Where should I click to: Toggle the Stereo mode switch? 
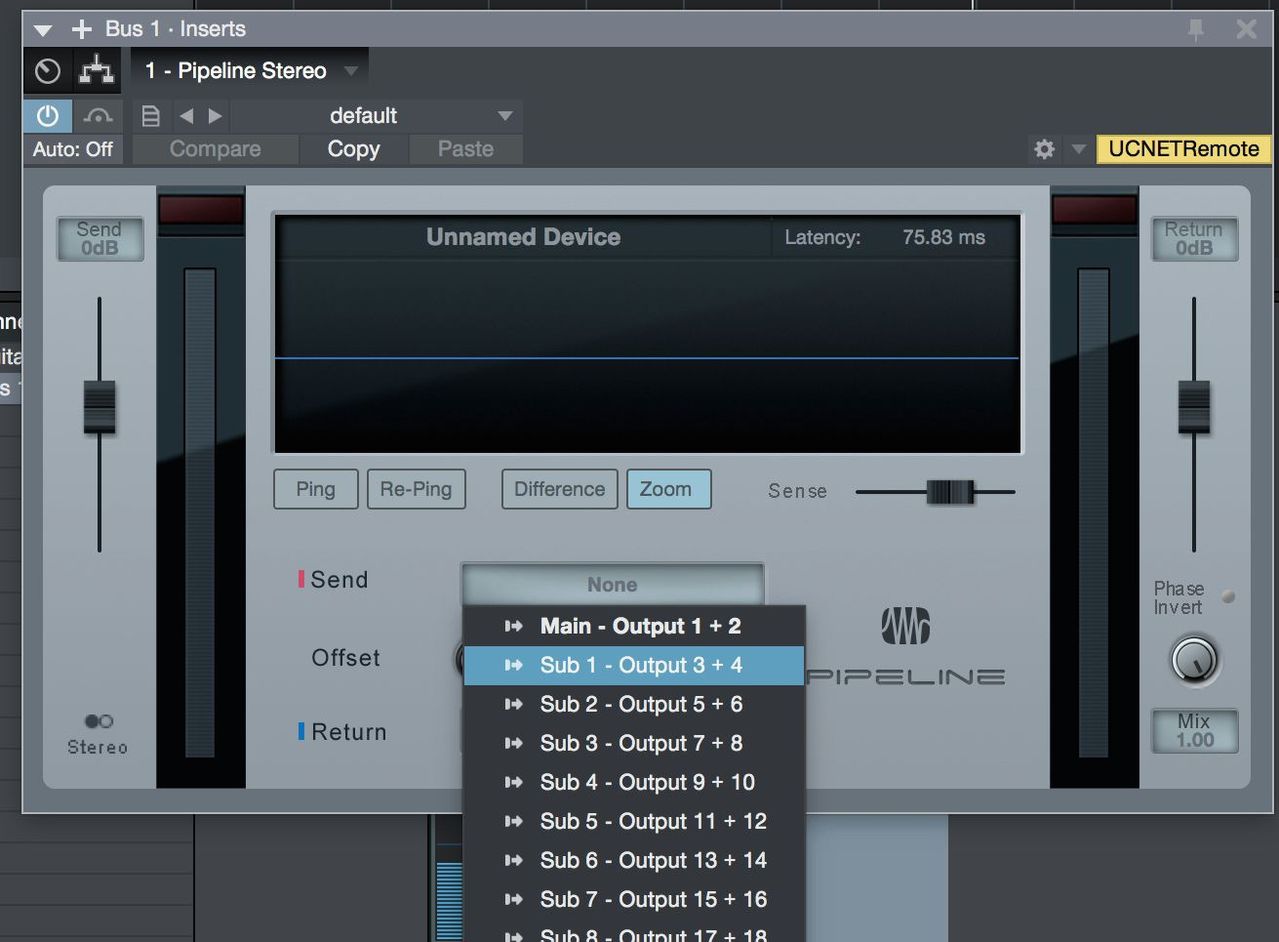[98, 721]
